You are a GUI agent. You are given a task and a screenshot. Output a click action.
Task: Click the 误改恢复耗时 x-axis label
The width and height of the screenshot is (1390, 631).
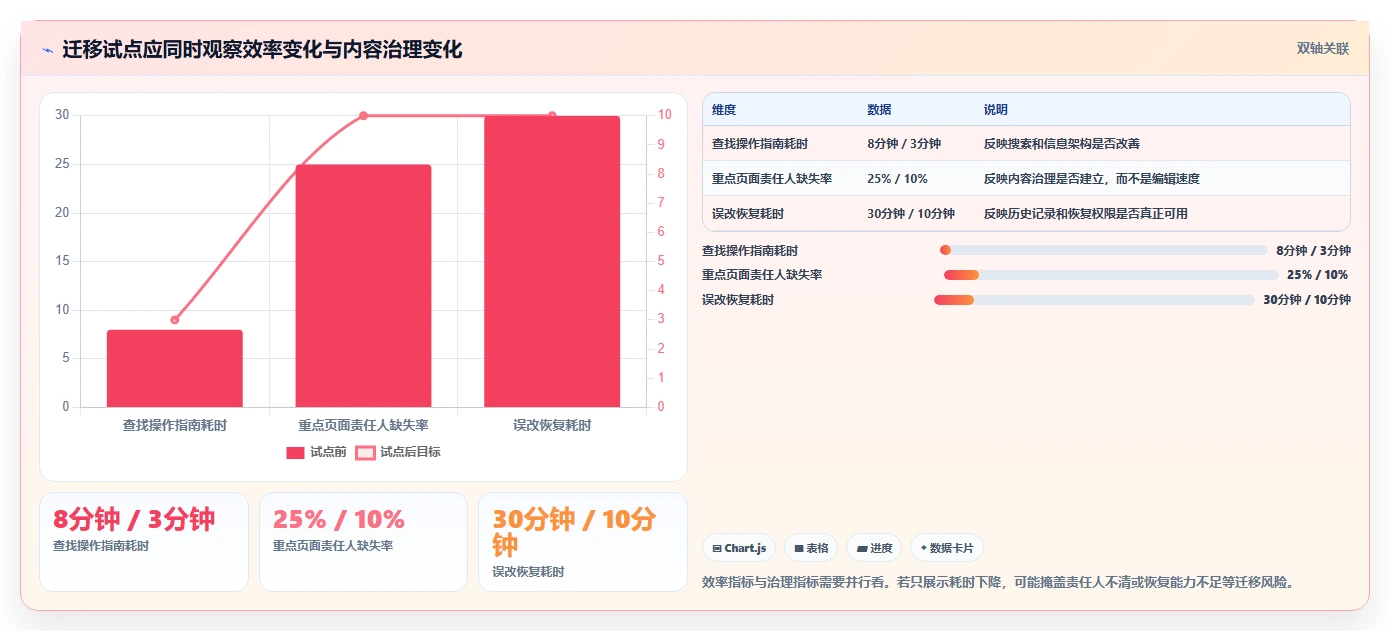coord(552,425)
